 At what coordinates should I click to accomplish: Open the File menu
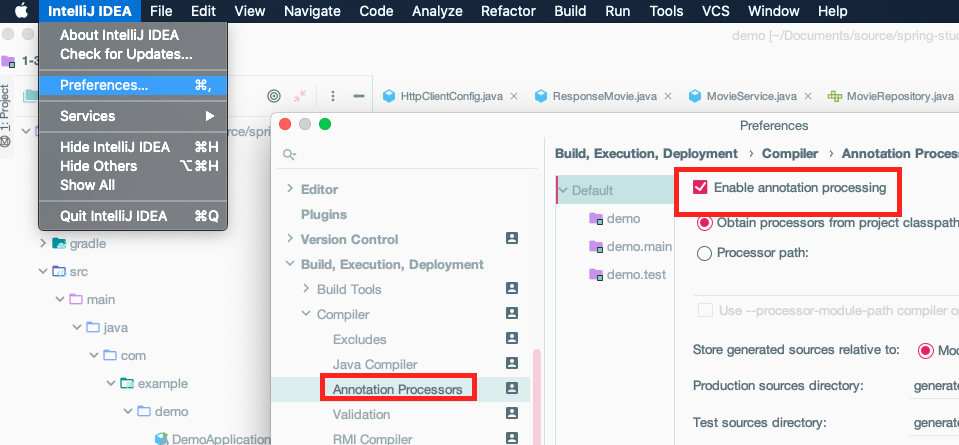[161, 11]
